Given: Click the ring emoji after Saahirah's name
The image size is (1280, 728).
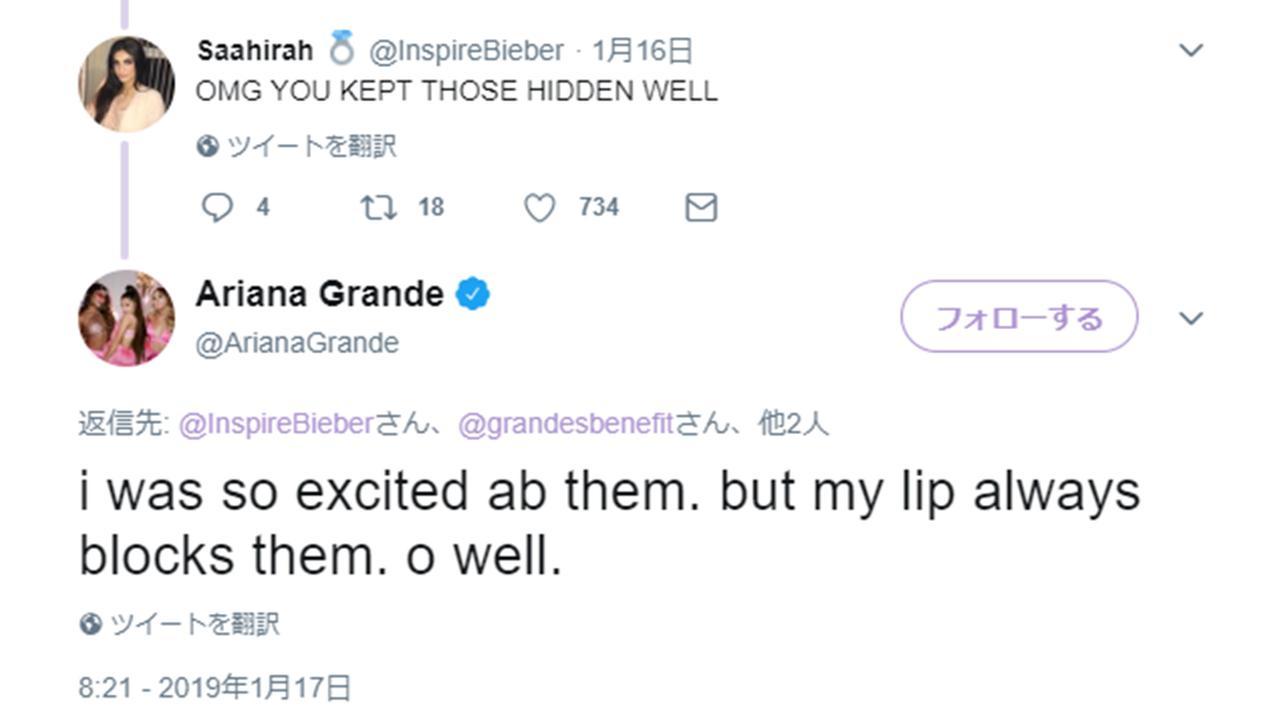Looking at the screenshot, I should pos(341,50).
